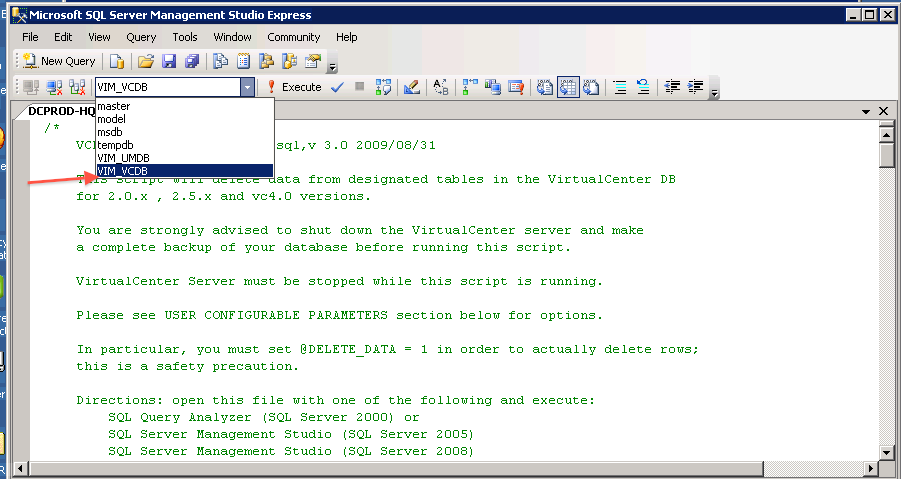
Task: Click vertical scrollbar up arrow
Action: 886,134
